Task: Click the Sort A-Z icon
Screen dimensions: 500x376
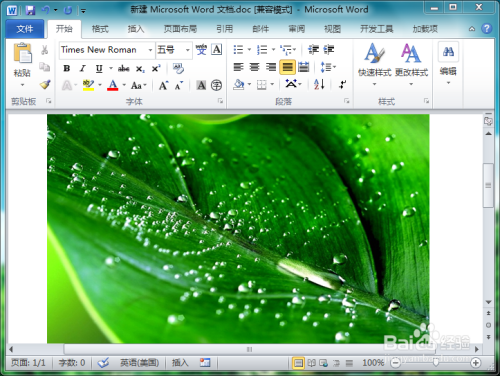Action: pos(319,84)
